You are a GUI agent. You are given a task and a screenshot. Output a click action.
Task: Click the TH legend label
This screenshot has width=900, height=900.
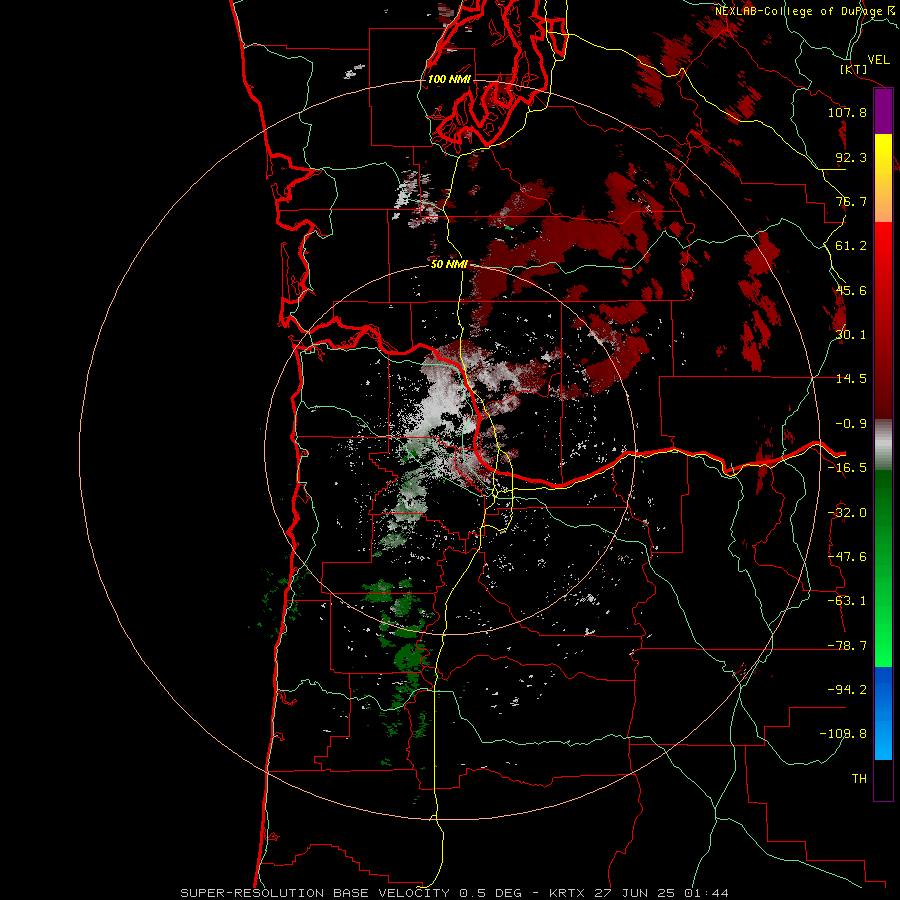[859, 778]
